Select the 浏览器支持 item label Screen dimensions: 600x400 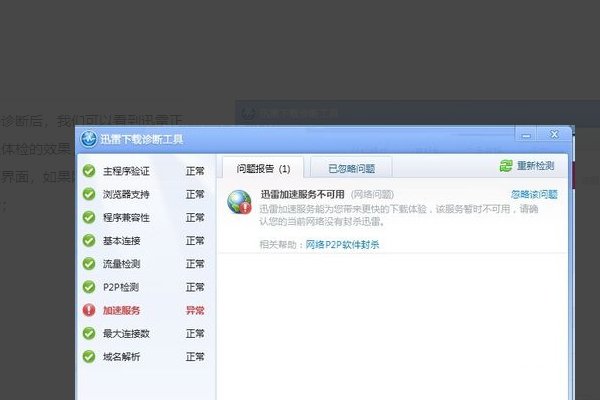[126, 194]
